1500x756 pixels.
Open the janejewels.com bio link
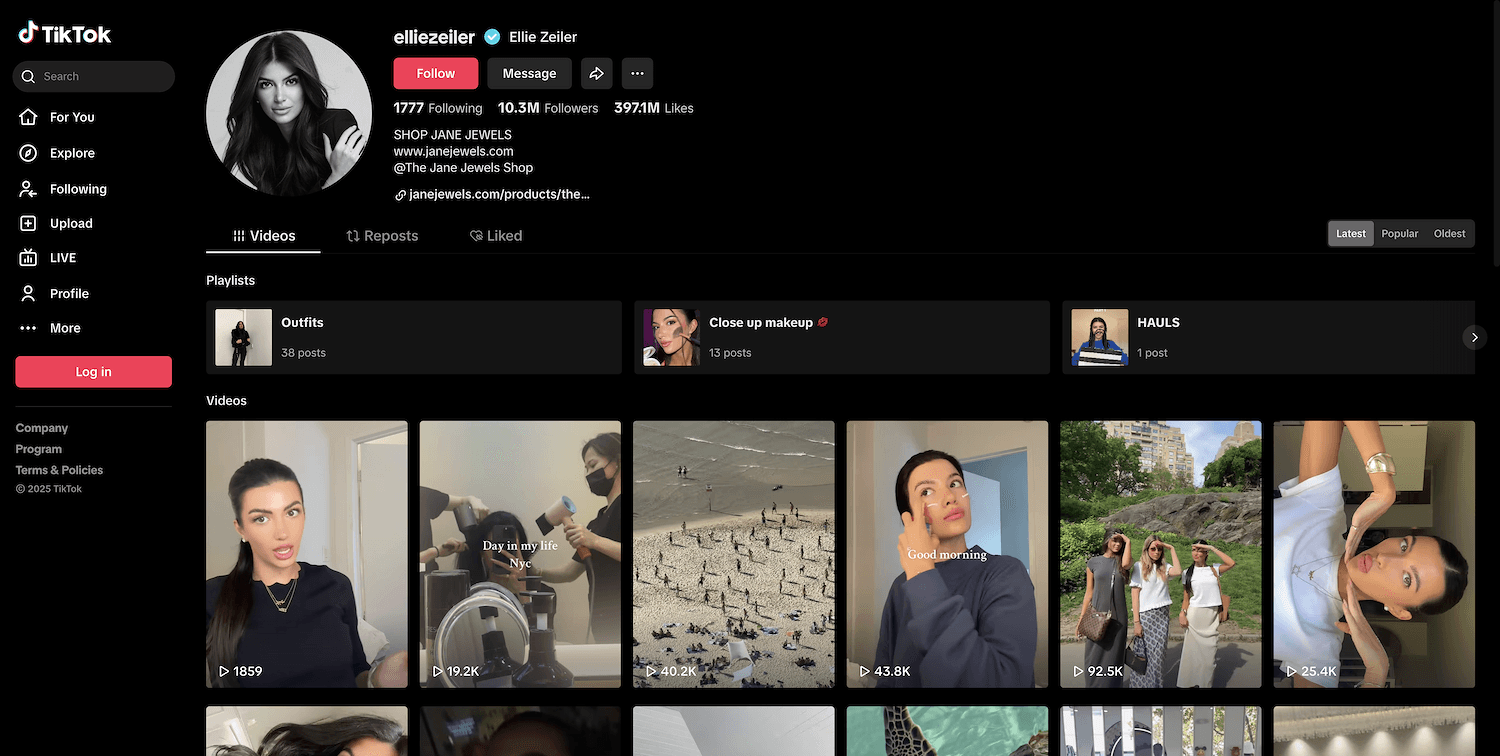498,195
